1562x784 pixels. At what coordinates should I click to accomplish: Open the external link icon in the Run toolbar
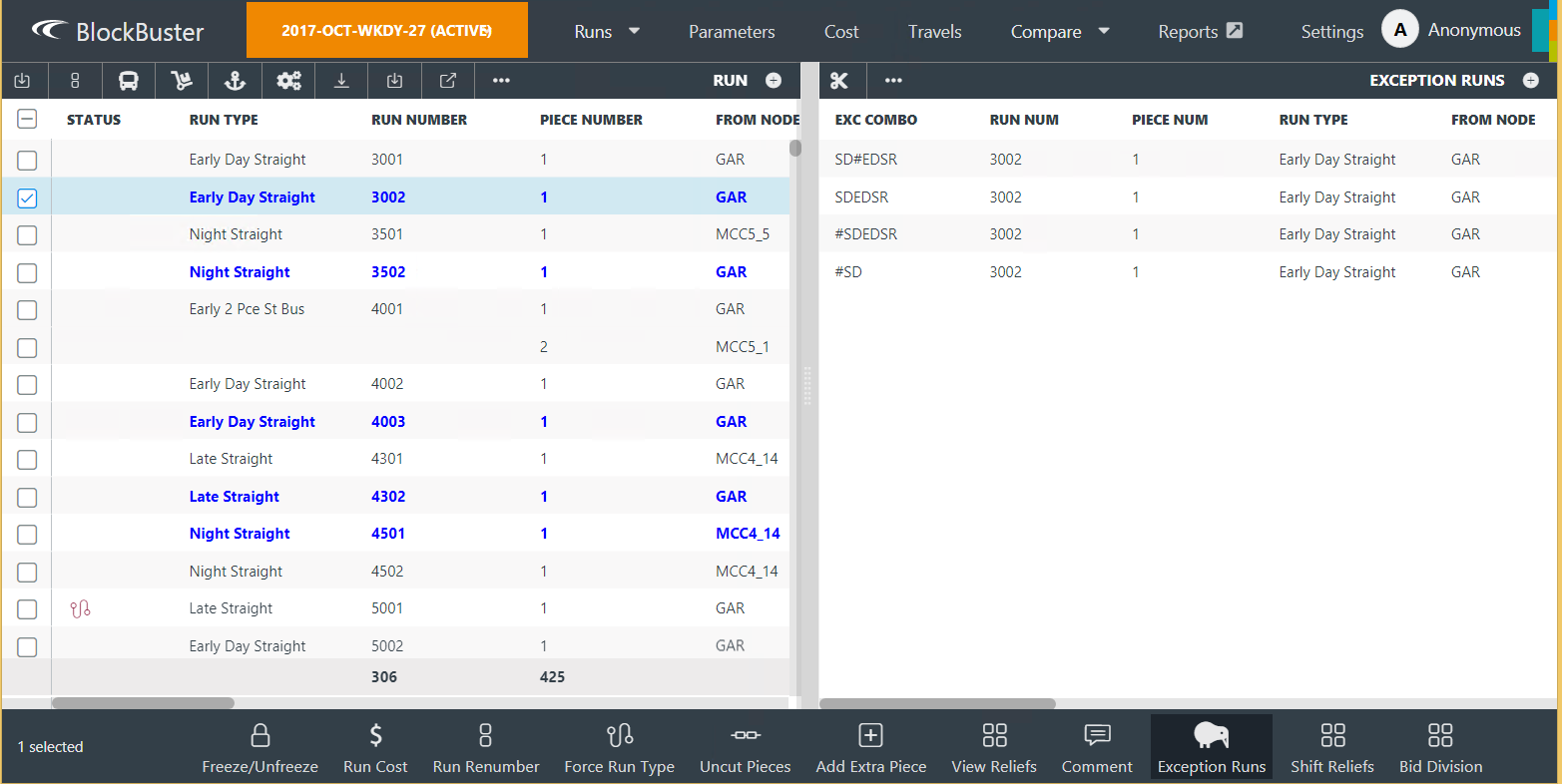tap(447, 81)
